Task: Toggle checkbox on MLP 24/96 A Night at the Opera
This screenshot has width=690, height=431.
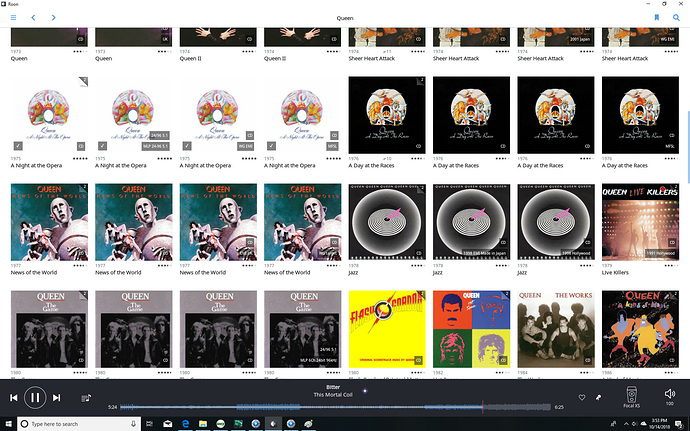Action: [x=103, y=146]
